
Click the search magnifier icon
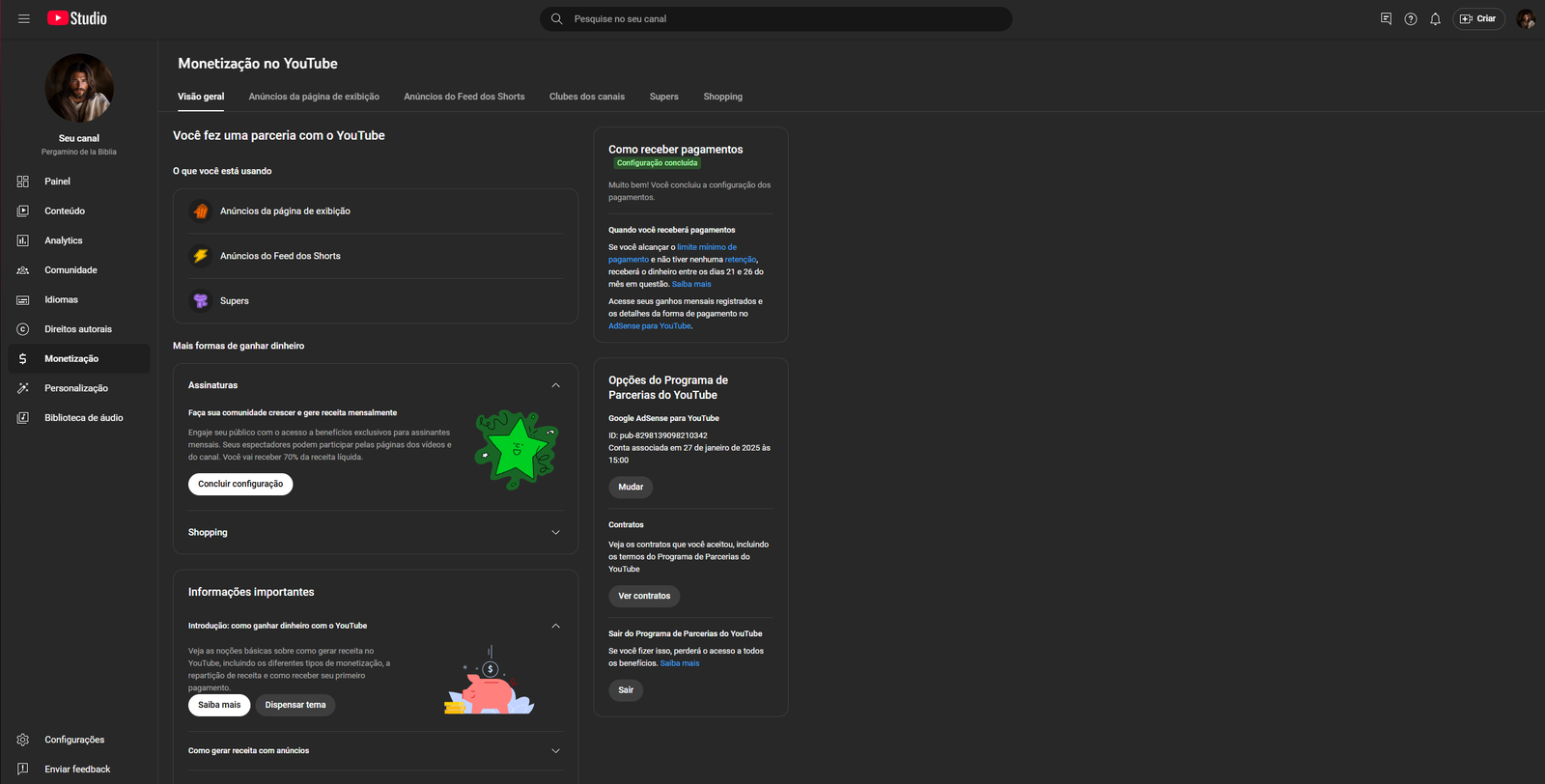pyautogui.click(x=557, y=18)
